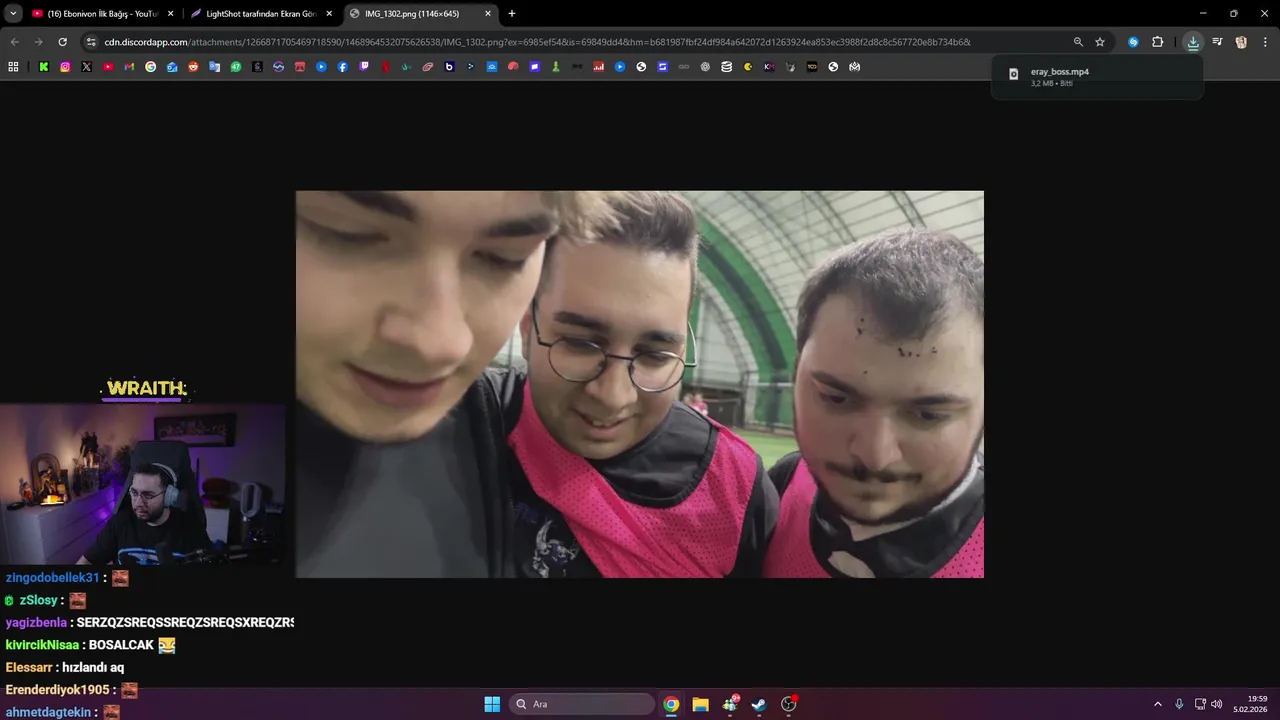The width and height of the screenshot is (1280, 720).
Task: Open the Extensions puzzle menu
Action: click(1157, 42)
